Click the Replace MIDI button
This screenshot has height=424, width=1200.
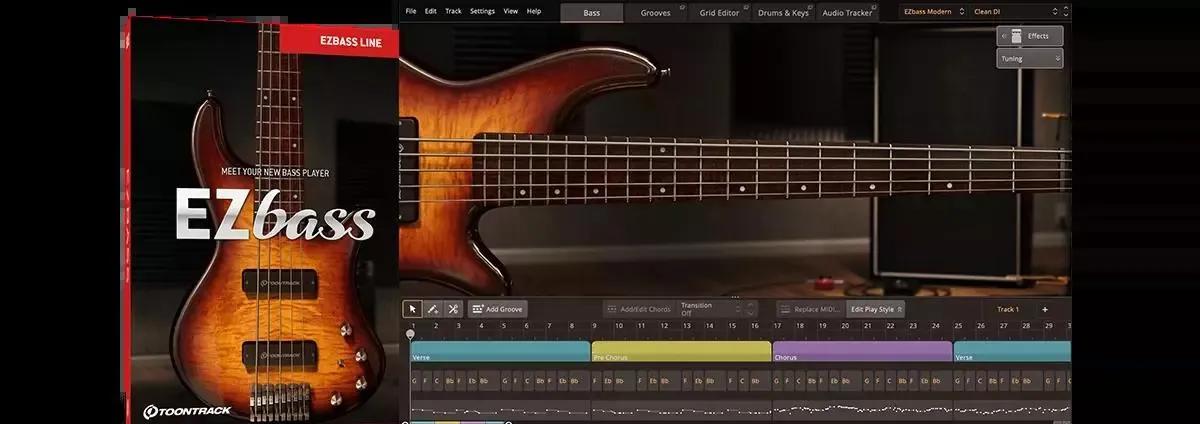tap(811, 309)
